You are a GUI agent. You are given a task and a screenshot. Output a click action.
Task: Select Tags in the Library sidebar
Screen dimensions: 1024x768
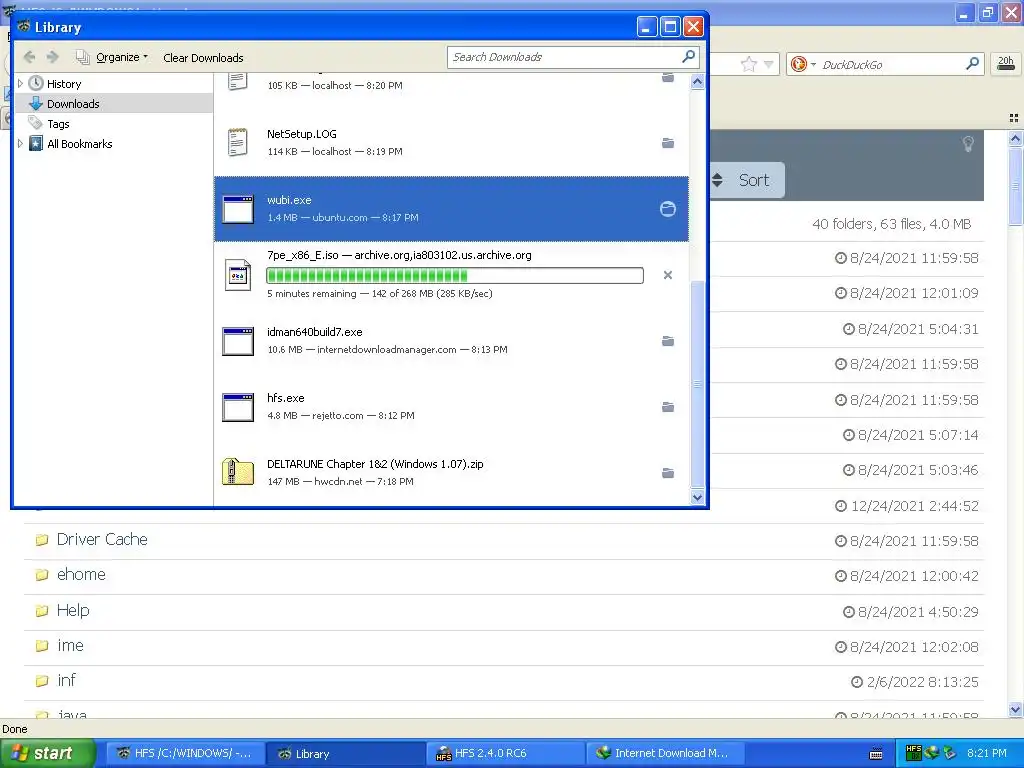click(58, 124)
